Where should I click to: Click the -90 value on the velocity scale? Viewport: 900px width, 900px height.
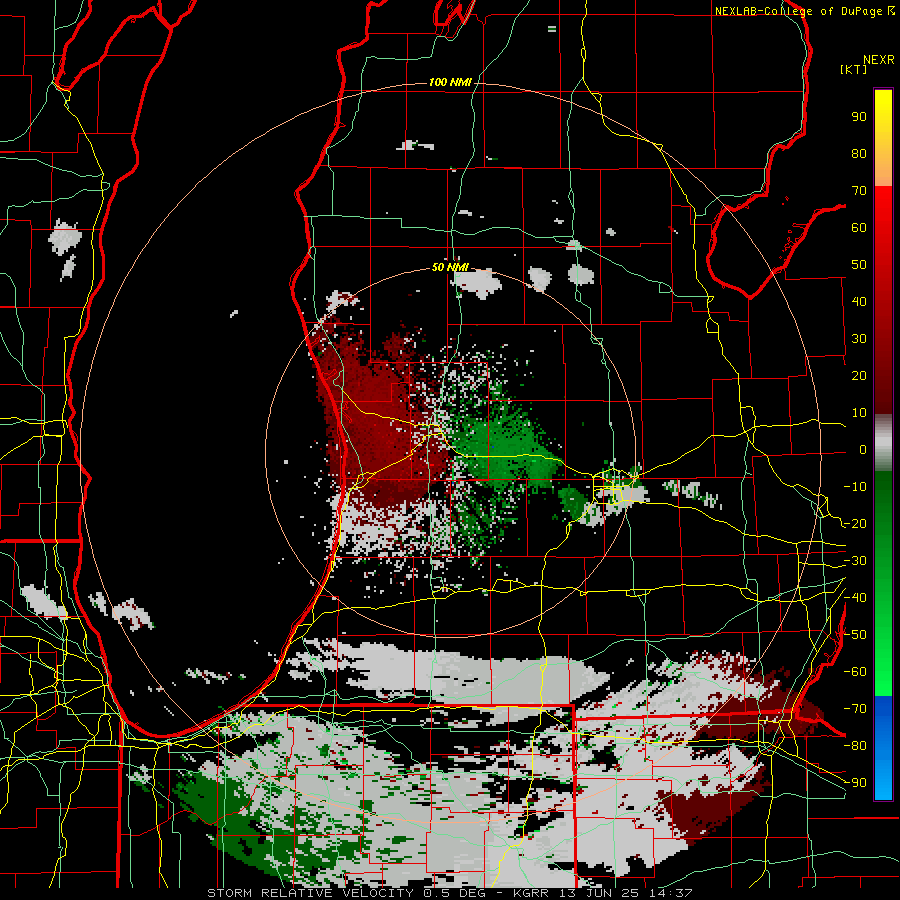pyautogui.click(x=855, y=783)
